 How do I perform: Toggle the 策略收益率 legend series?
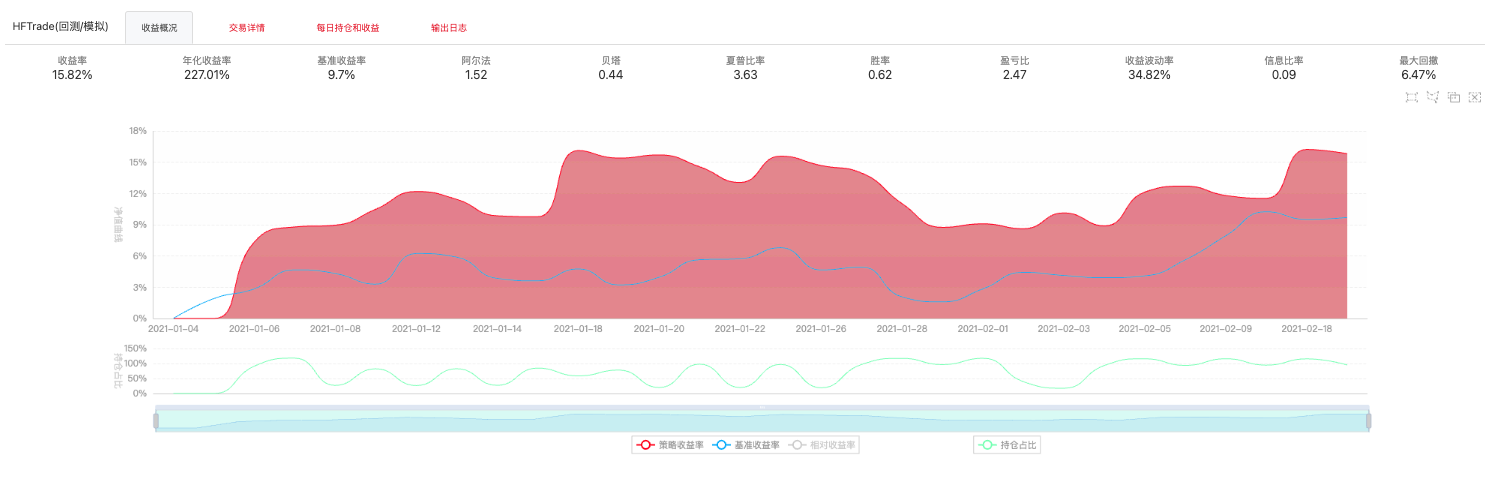(669, 445)
